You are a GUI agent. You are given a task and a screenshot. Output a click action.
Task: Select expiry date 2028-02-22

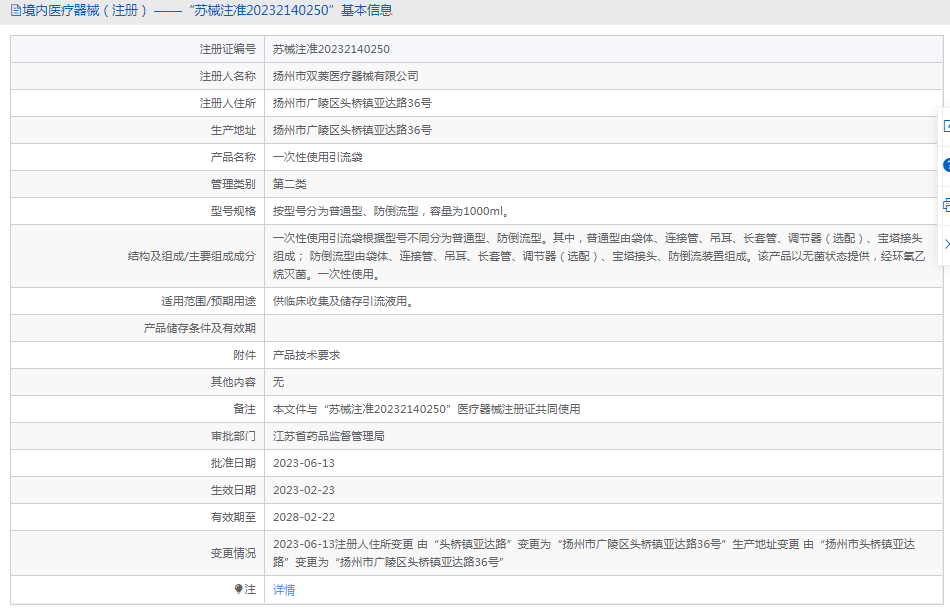(304, 517)
